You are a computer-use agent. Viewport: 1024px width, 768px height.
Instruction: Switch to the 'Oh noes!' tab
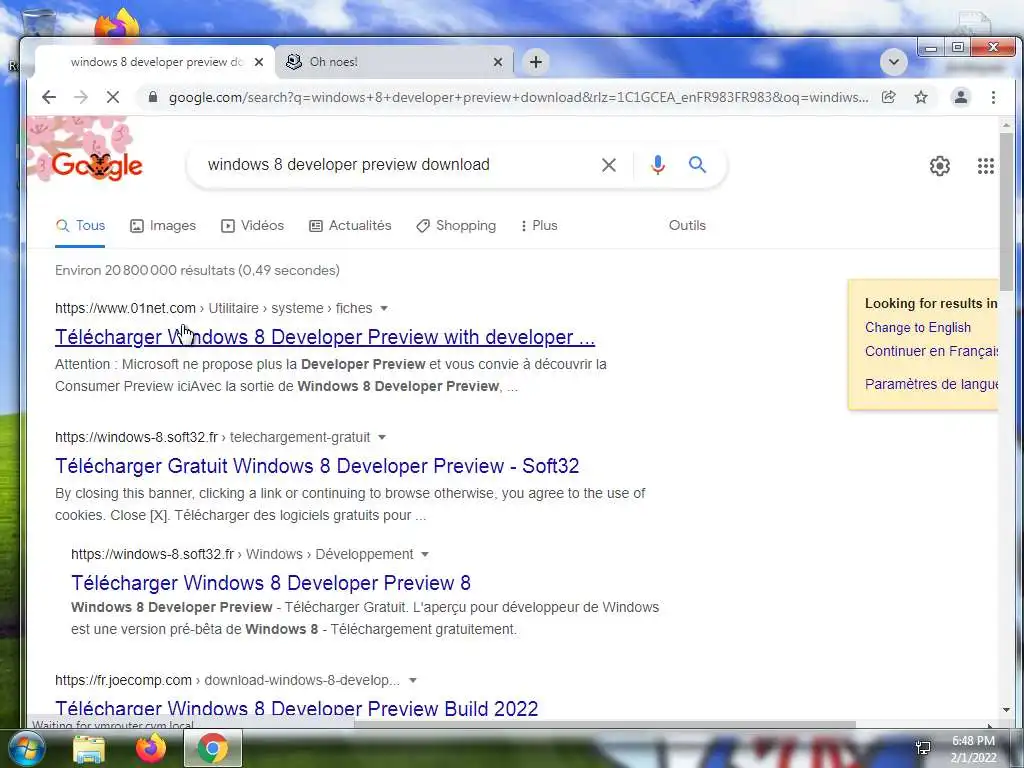(x=395, y=62)
